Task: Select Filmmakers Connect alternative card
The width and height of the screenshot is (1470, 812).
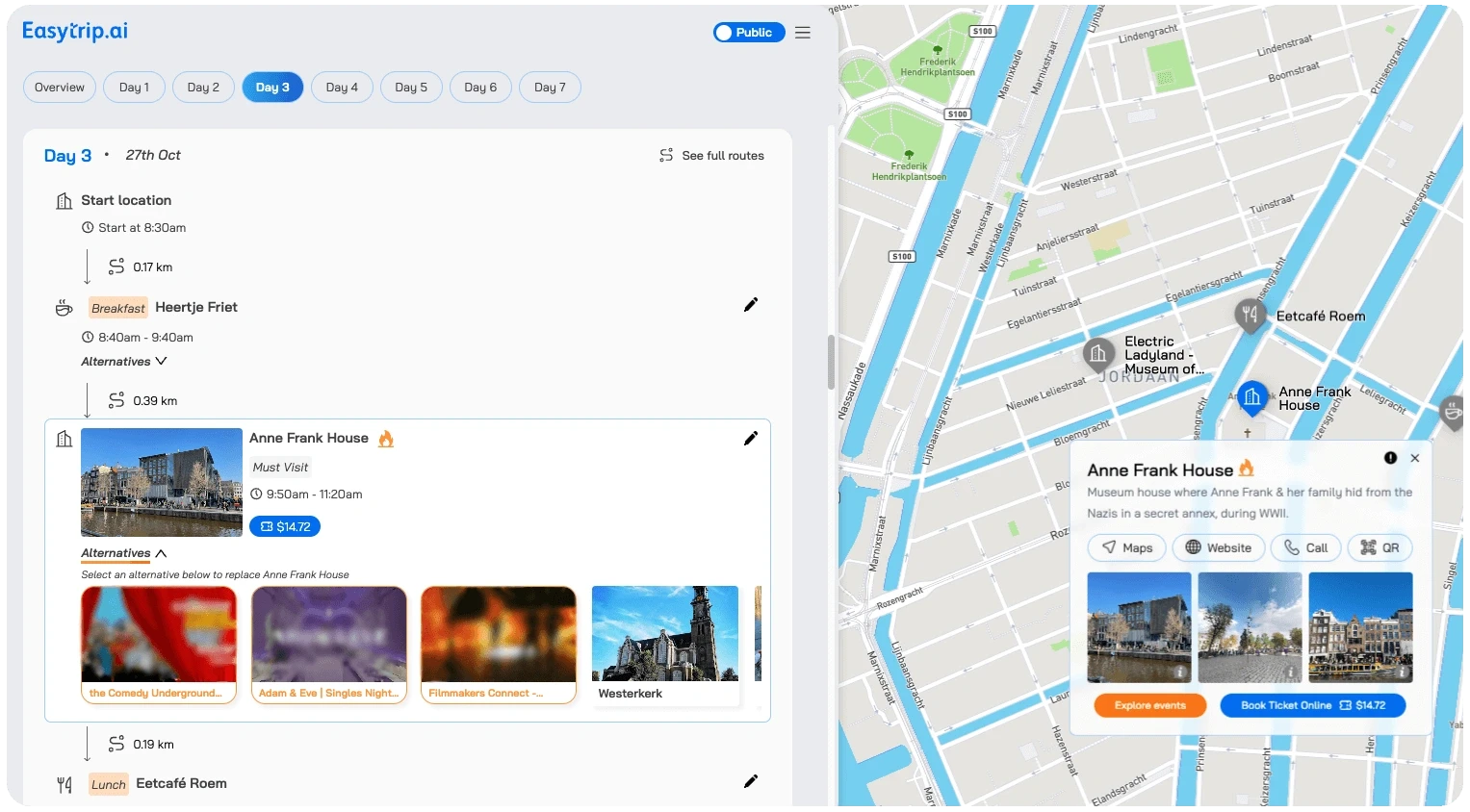Action: pyautogui.click(x=499, y=645)
